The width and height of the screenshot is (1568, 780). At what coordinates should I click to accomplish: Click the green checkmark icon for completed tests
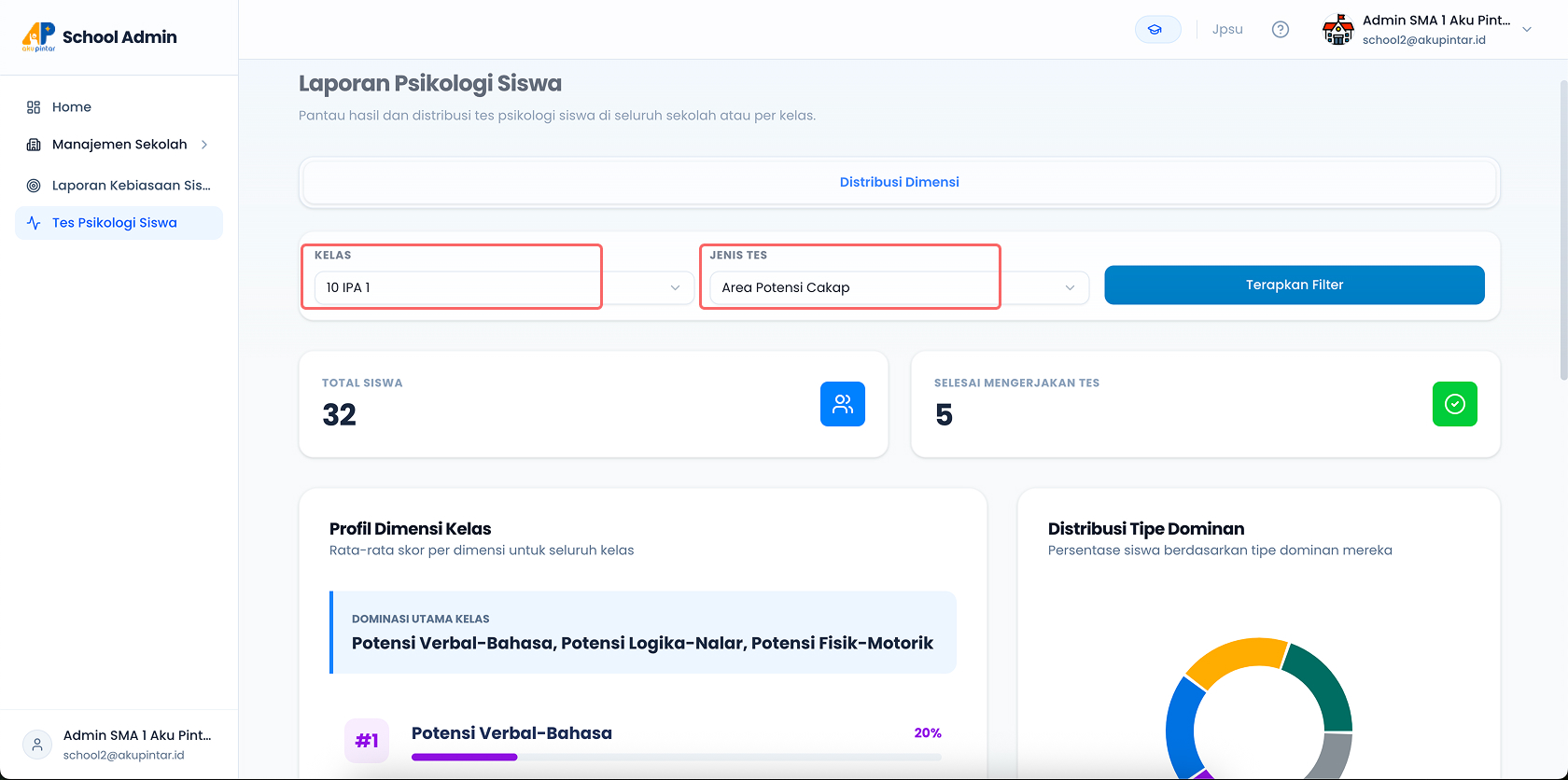point(1455,404)
